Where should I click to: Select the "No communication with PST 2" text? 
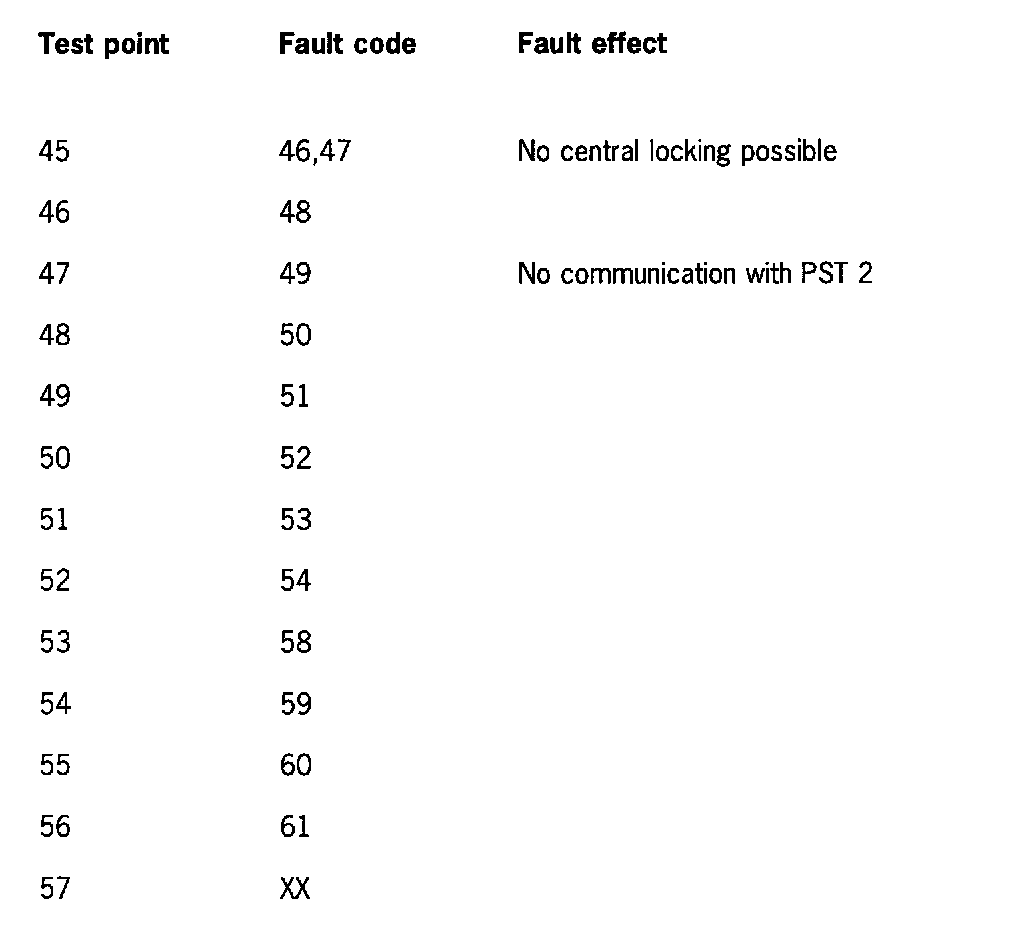coord(695,274)
